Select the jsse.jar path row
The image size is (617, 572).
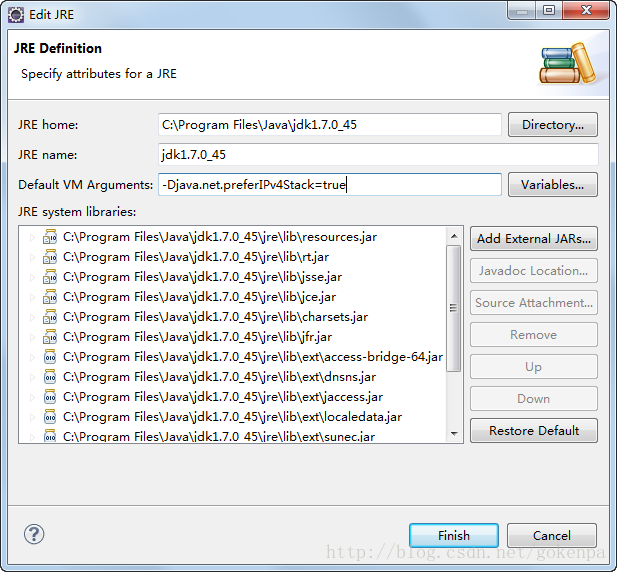tap(202, 277)
